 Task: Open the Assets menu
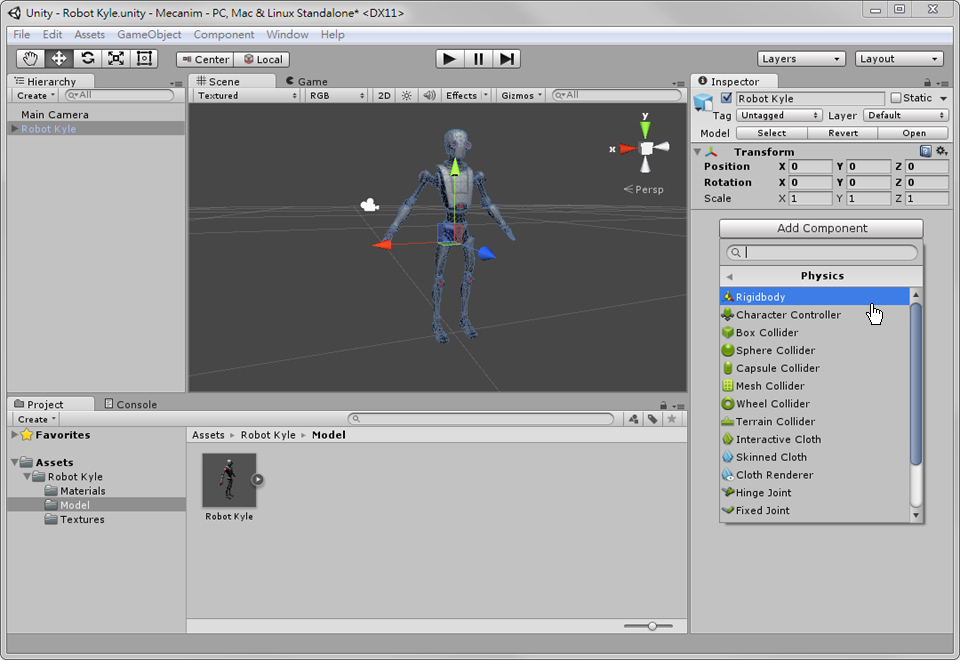tap(89, 34)
